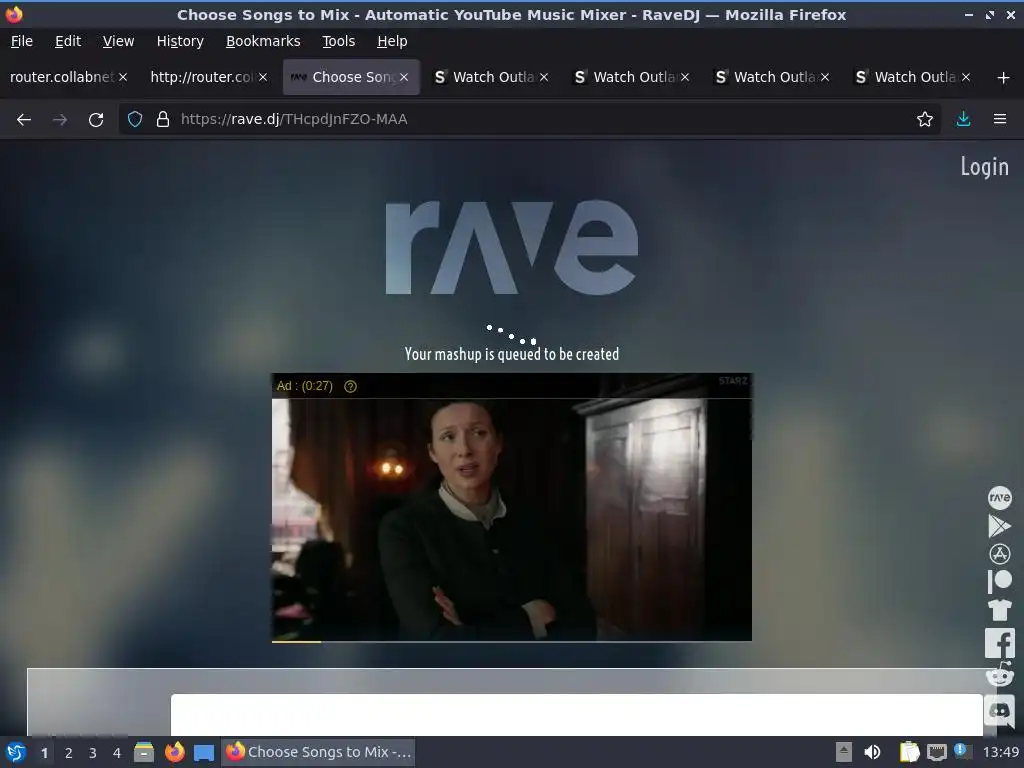Screen dimensions: 1024x768
Task: Open the Firefox hamburger application menu
Action: point(999,119)
